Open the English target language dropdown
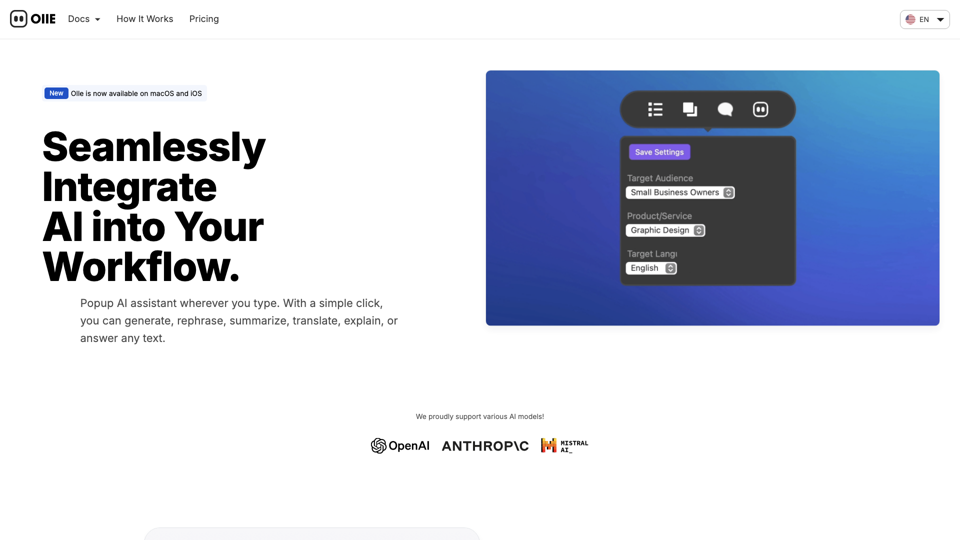 pos(651,268)
